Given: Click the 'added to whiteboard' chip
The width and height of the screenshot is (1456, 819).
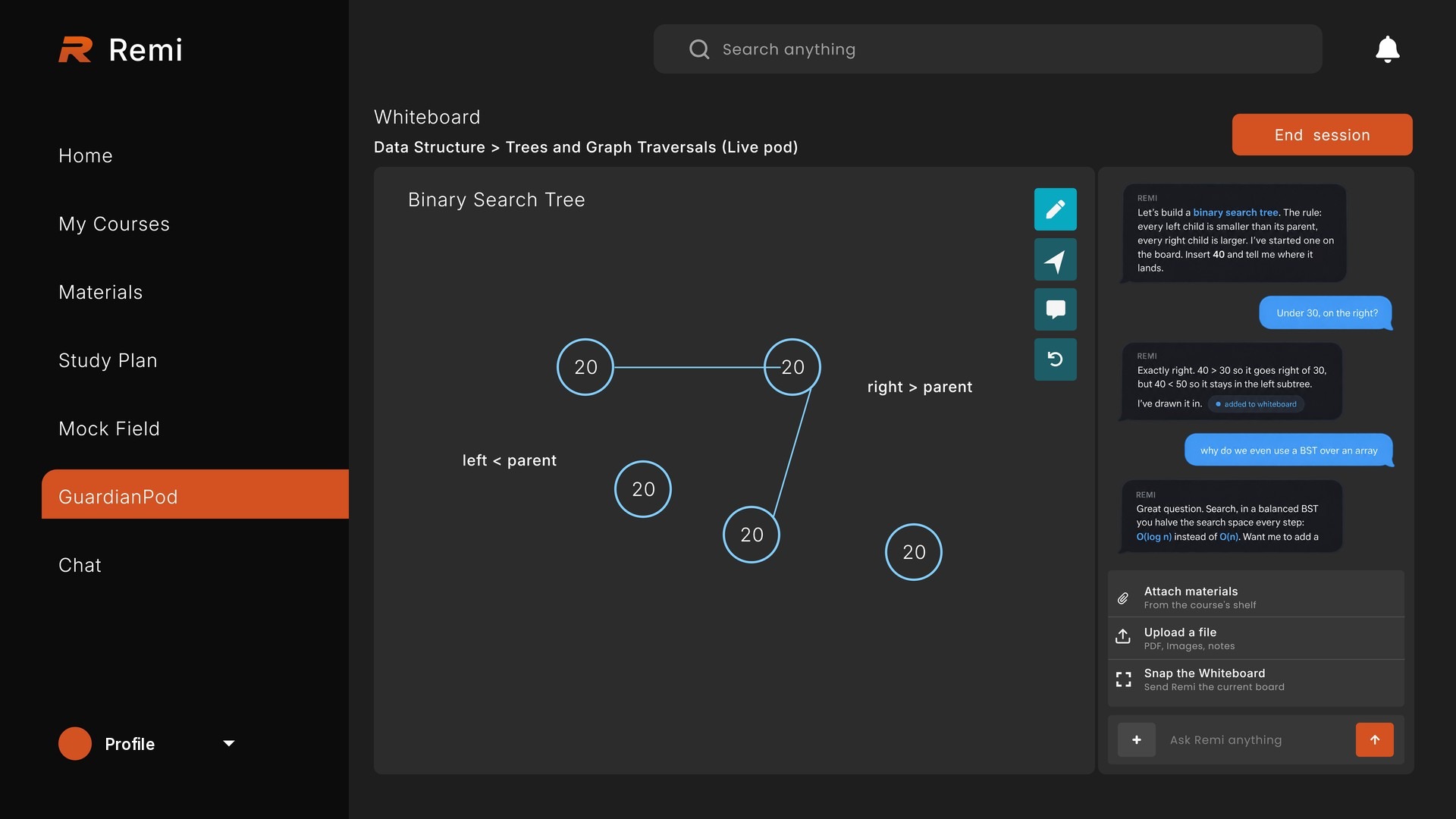Looking at the screenshot, I should click(x=1256, y=404).
